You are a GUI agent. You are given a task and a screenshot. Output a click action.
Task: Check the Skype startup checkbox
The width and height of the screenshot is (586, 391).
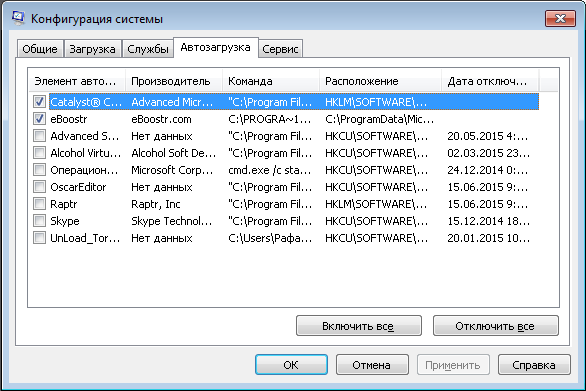(x=39, y=221)
